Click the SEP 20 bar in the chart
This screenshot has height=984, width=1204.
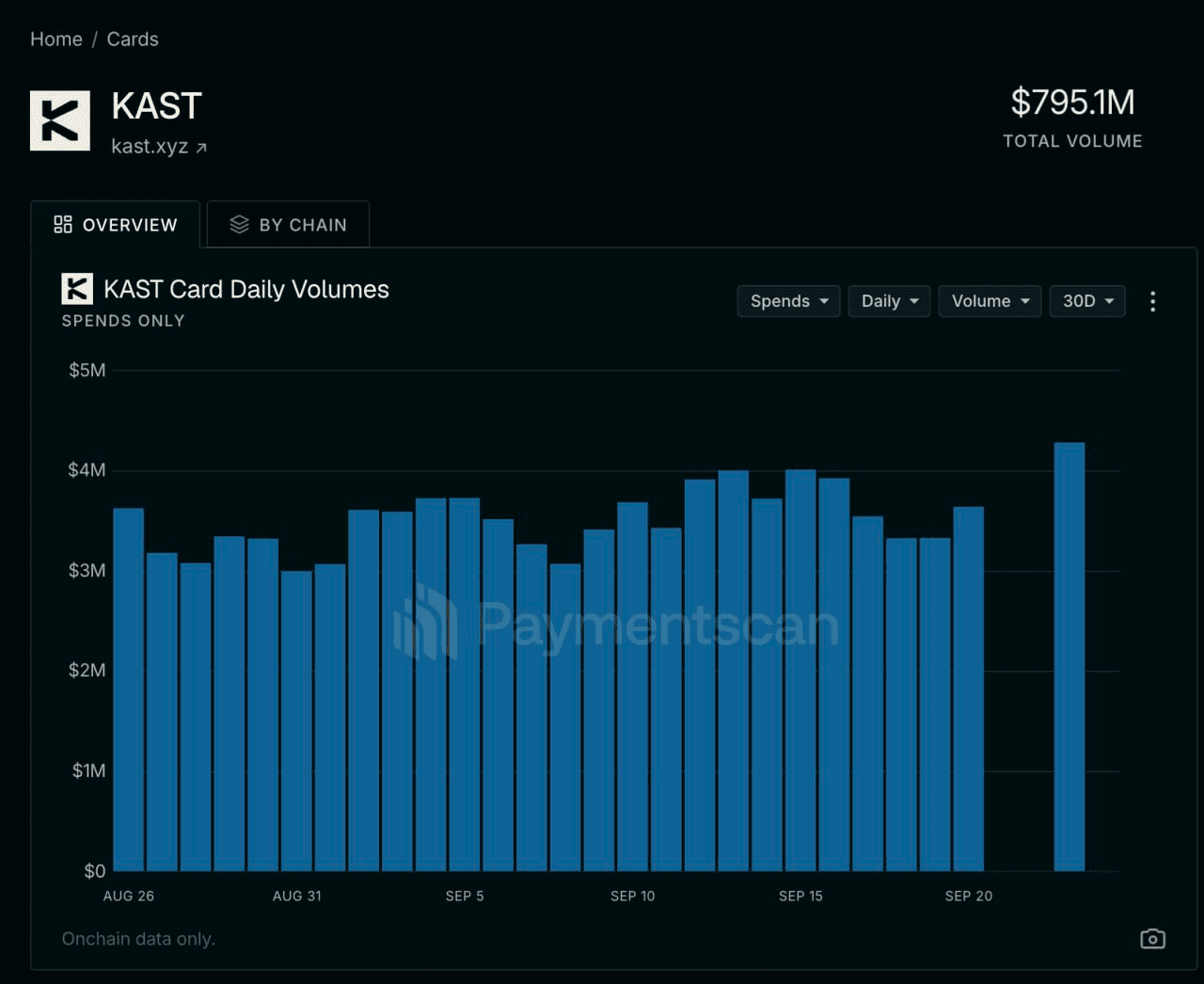point(969,689)
